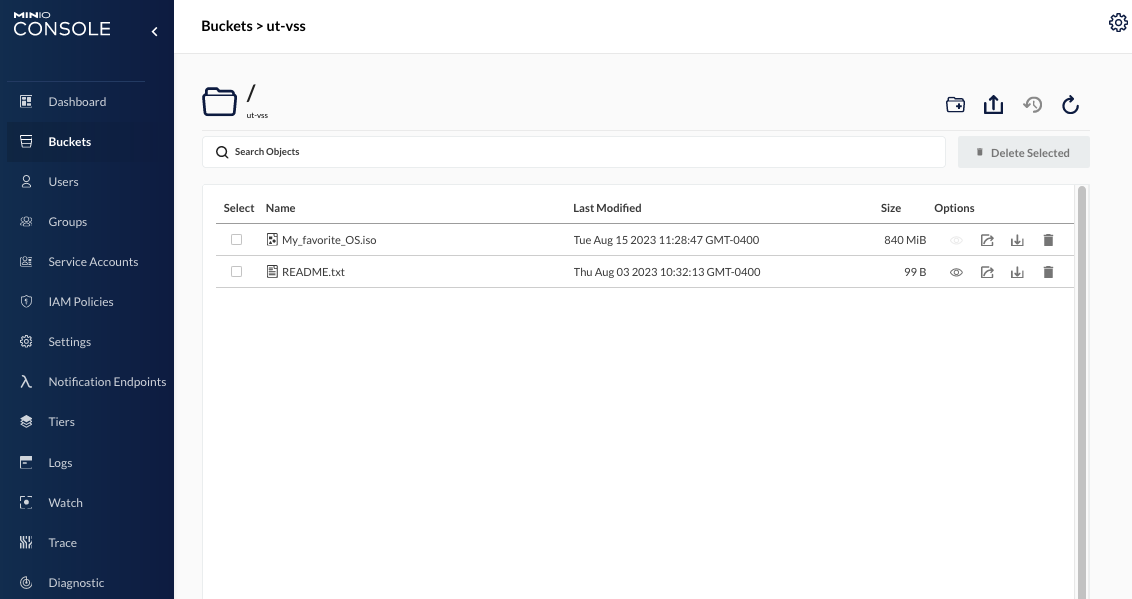The height and width of the screenshot is (599, 1132).
Task: Share the My_favorite_OS.iso file
Action: pyautogui.click(x=987, y=240)
